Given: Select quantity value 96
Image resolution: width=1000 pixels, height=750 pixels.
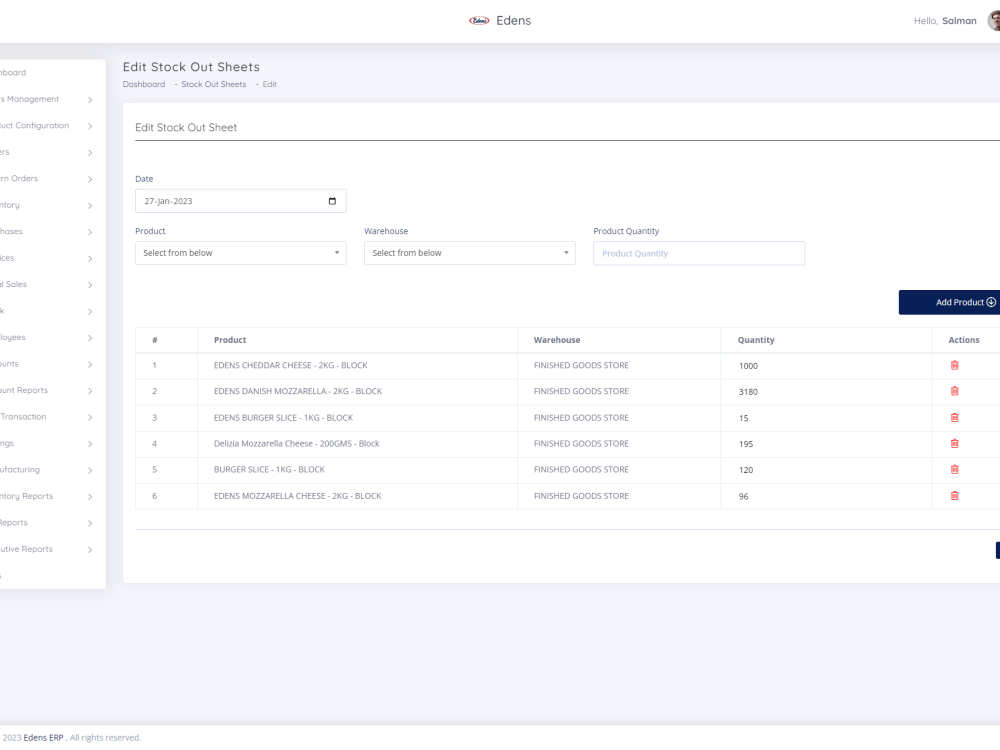Looking at the screenshot, I should click(744, 496).
